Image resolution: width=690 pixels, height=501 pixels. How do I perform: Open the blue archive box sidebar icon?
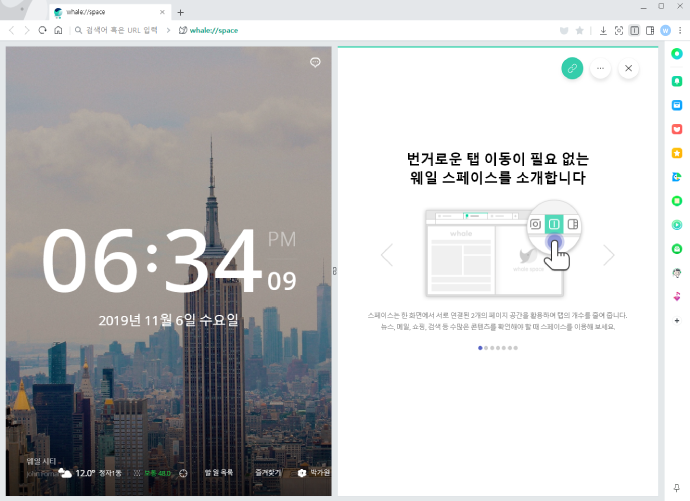click(677, 105)
